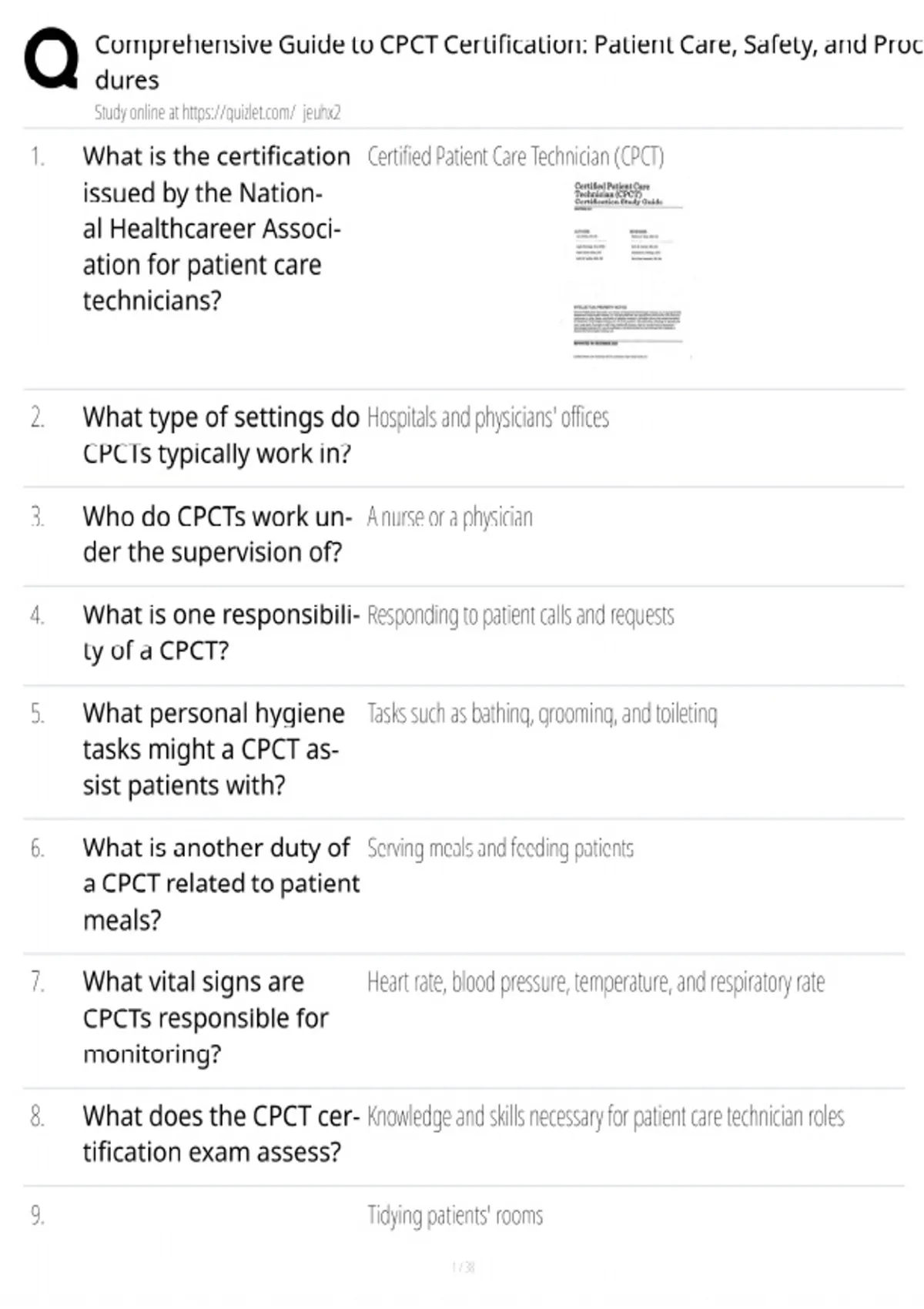Select the answer 'Hospitals and physicians' offices'
The width and height of the screenshot is (924, 1309).
coord(488,418)
